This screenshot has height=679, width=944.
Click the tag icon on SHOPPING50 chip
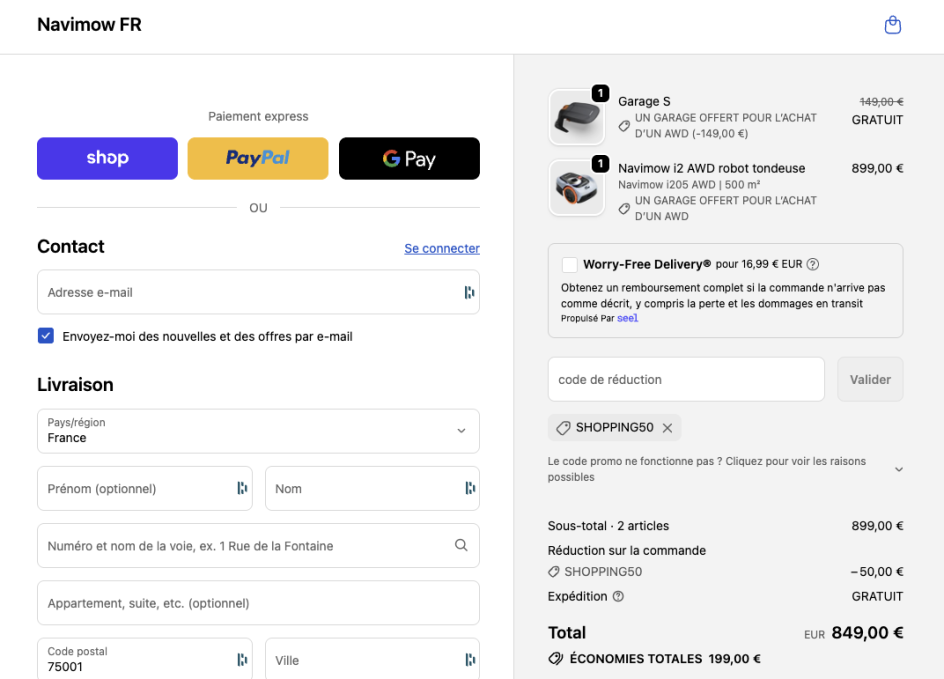[563, 428]
